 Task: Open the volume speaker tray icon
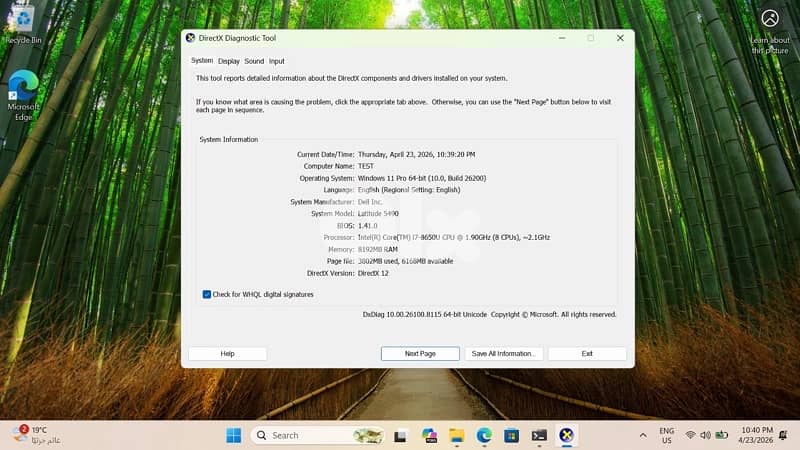coord(706,435)
